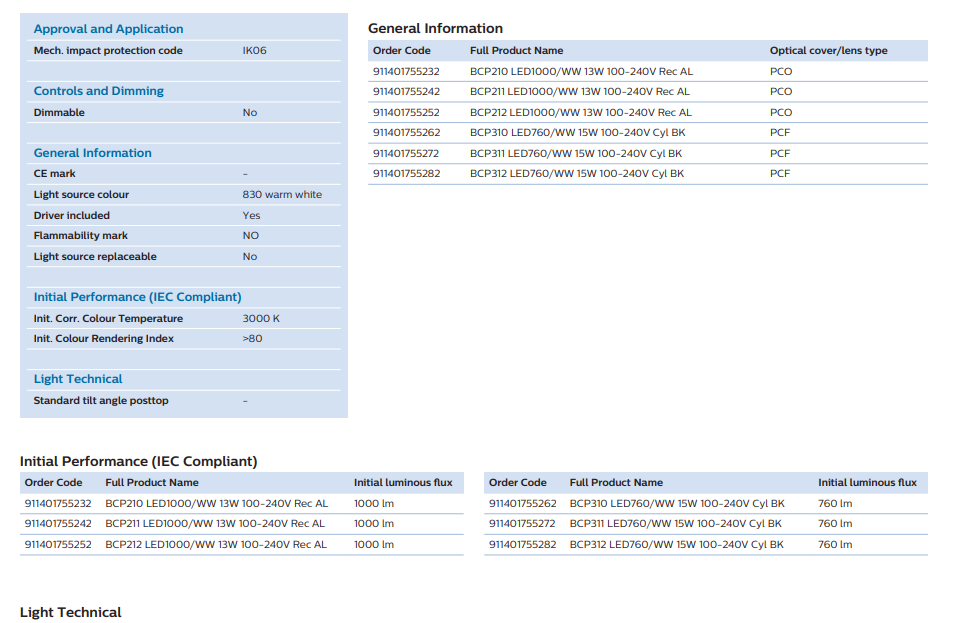Click 'BCP211 LED1000/WW 13W' name in General Information table
954x623 pixels.
[580, 91]
